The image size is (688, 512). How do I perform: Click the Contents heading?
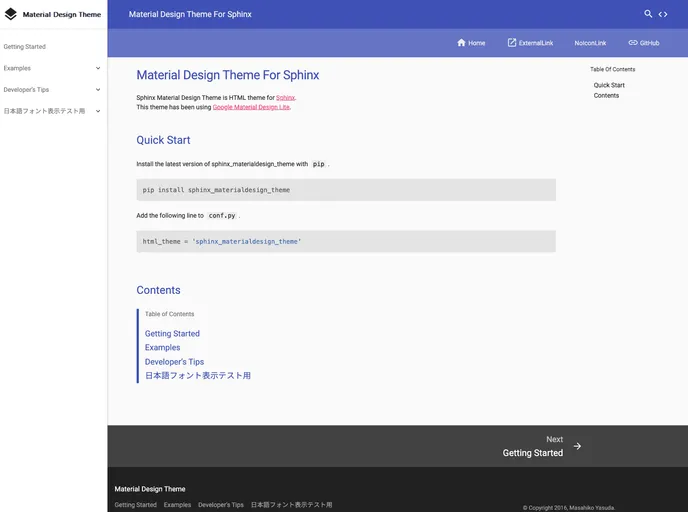pyautogui.click(x=158, y=290)
